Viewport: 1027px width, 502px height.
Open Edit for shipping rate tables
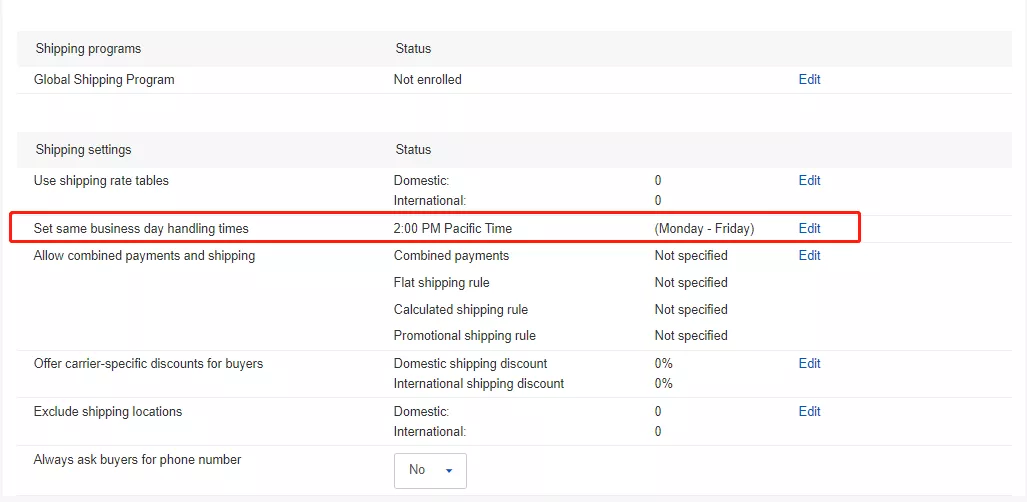(x=809, y=181)
